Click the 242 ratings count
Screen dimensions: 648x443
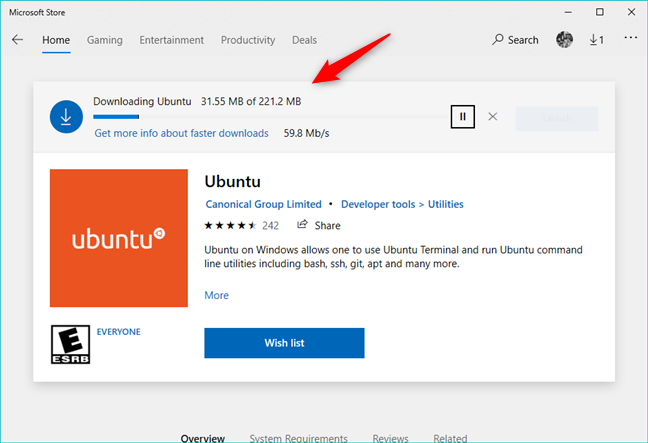point(271,226)
